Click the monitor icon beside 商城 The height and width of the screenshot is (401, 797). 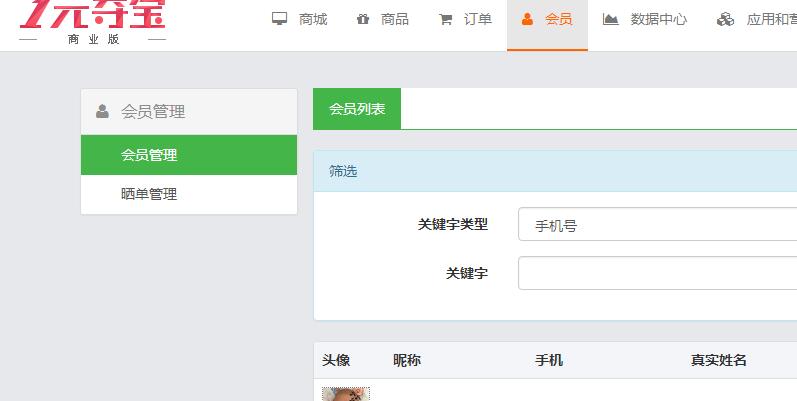(280, 19)
